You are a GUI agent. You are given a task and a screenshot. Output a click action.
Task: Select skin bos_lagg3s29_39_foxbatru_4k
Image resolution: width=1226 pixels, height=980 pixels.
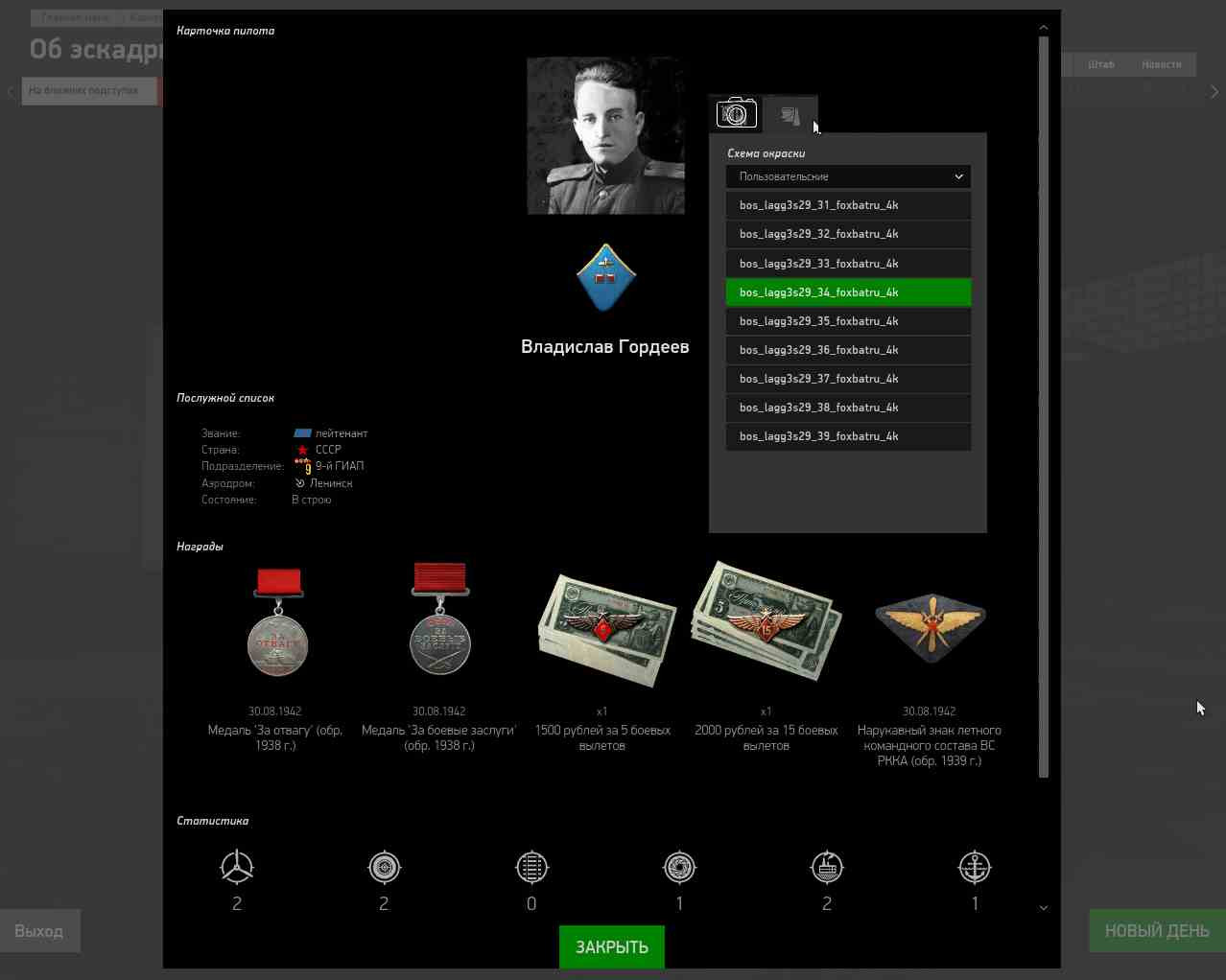tap(848, 436)
